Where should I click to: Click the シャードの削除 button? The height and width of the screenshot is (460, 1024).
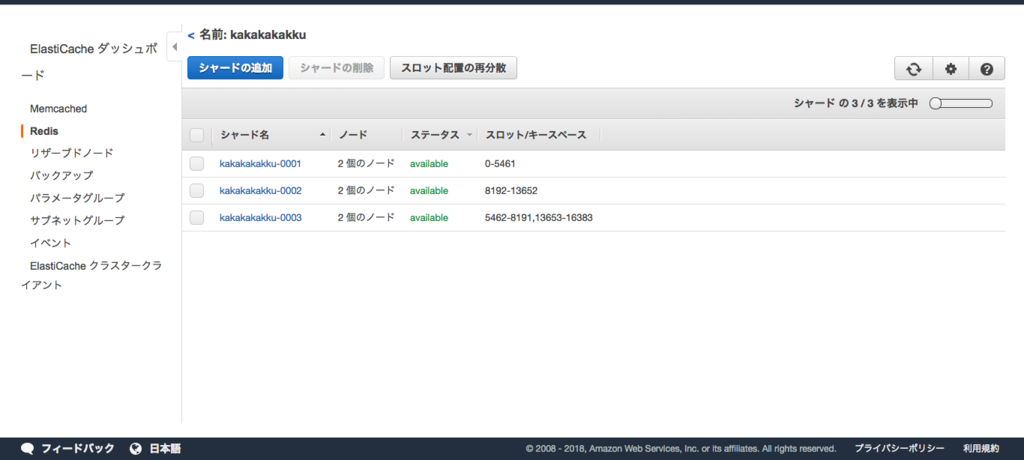coord(336,68)
